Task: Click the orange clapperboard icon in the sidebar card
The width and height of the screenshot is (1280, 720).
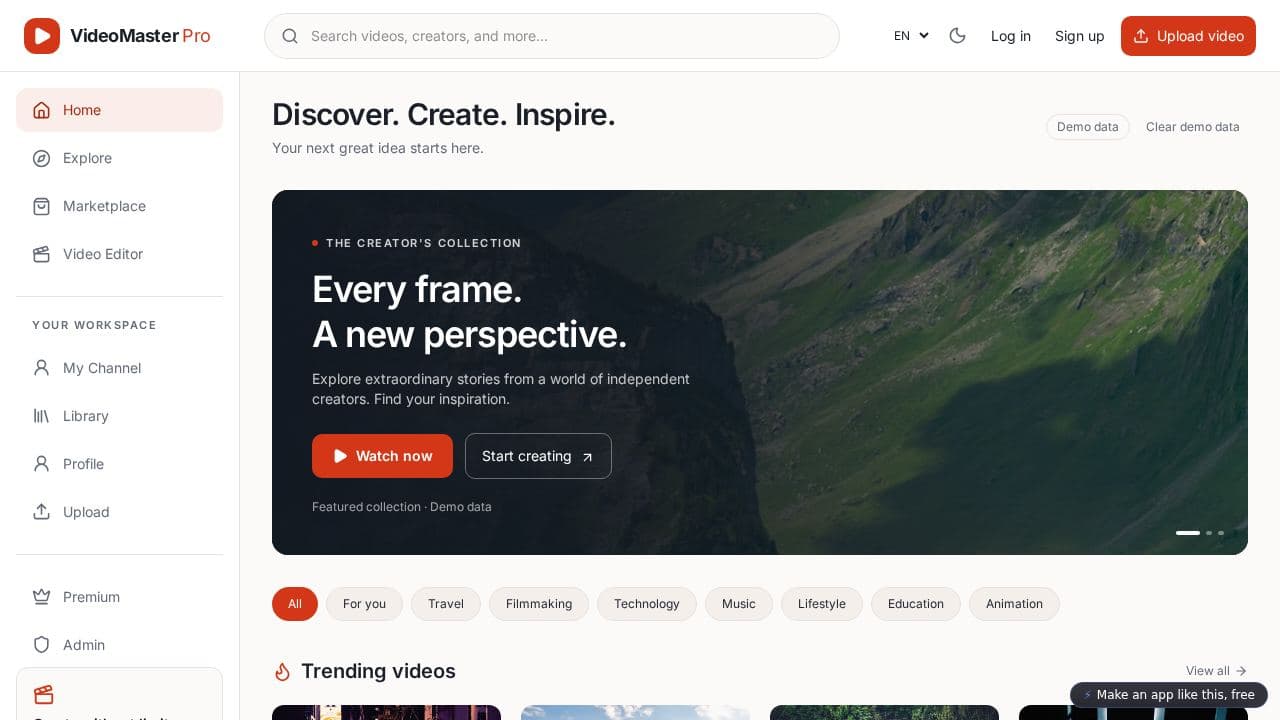Action: [43, 694]
